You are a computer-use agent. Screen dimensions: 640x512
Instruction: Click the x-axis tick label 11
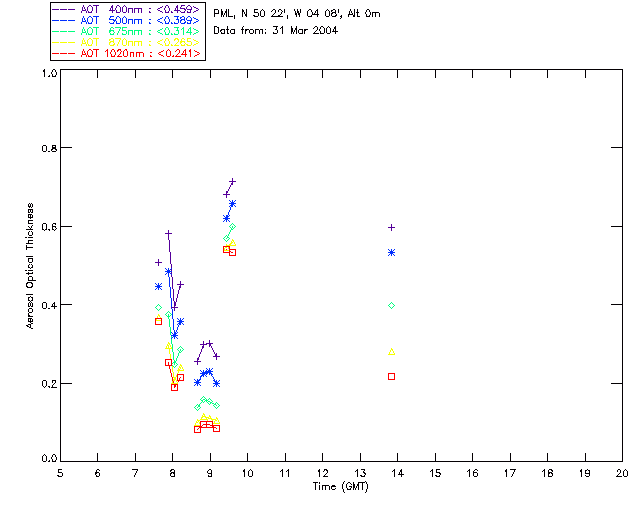285,473
